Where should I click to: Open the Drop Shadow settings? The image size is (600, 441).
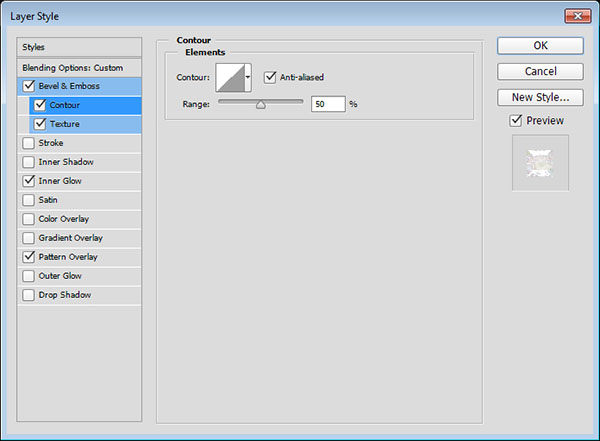tap(79, 295)
